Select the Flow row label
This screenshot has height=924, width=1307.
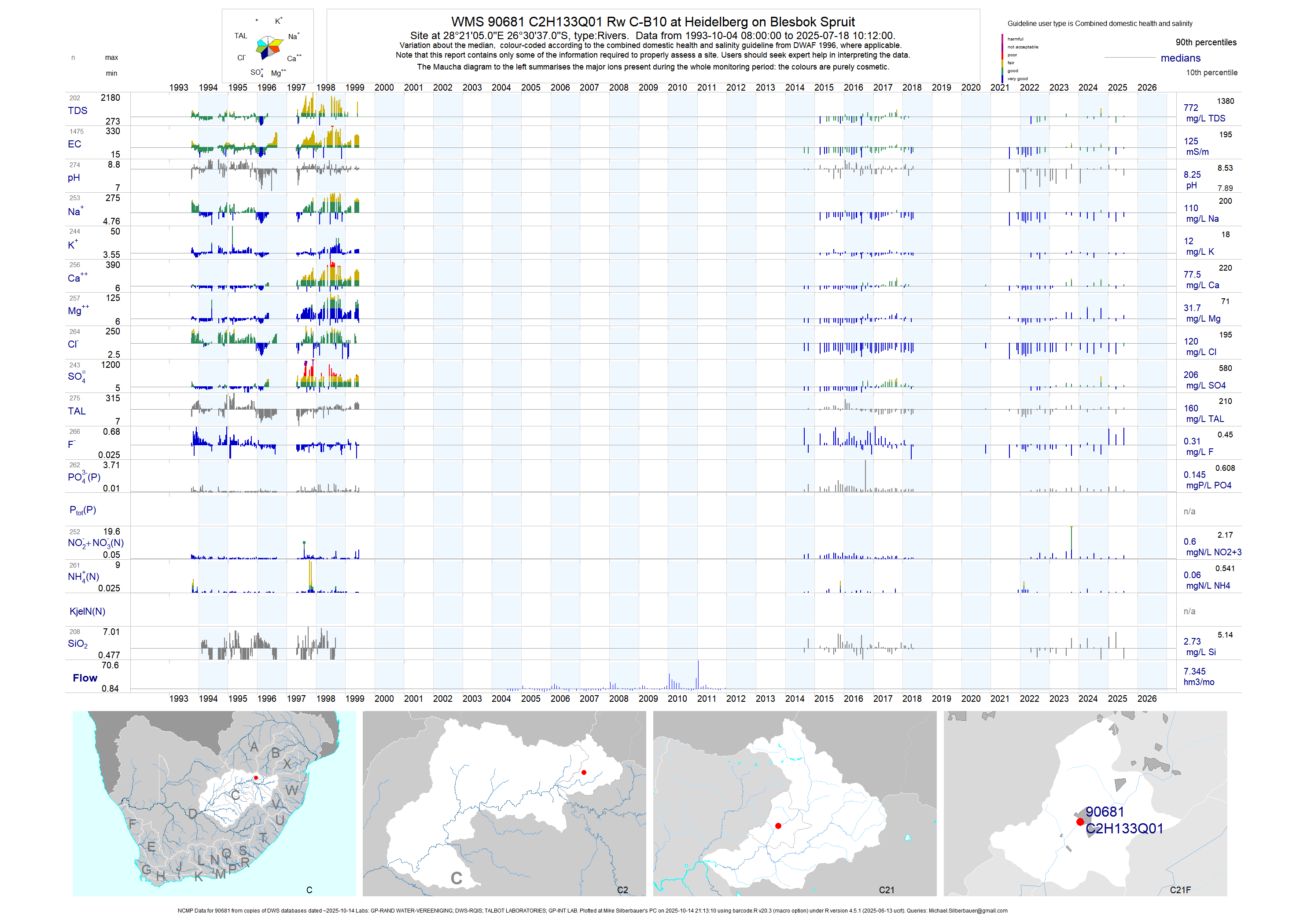[x=85, y=678]
